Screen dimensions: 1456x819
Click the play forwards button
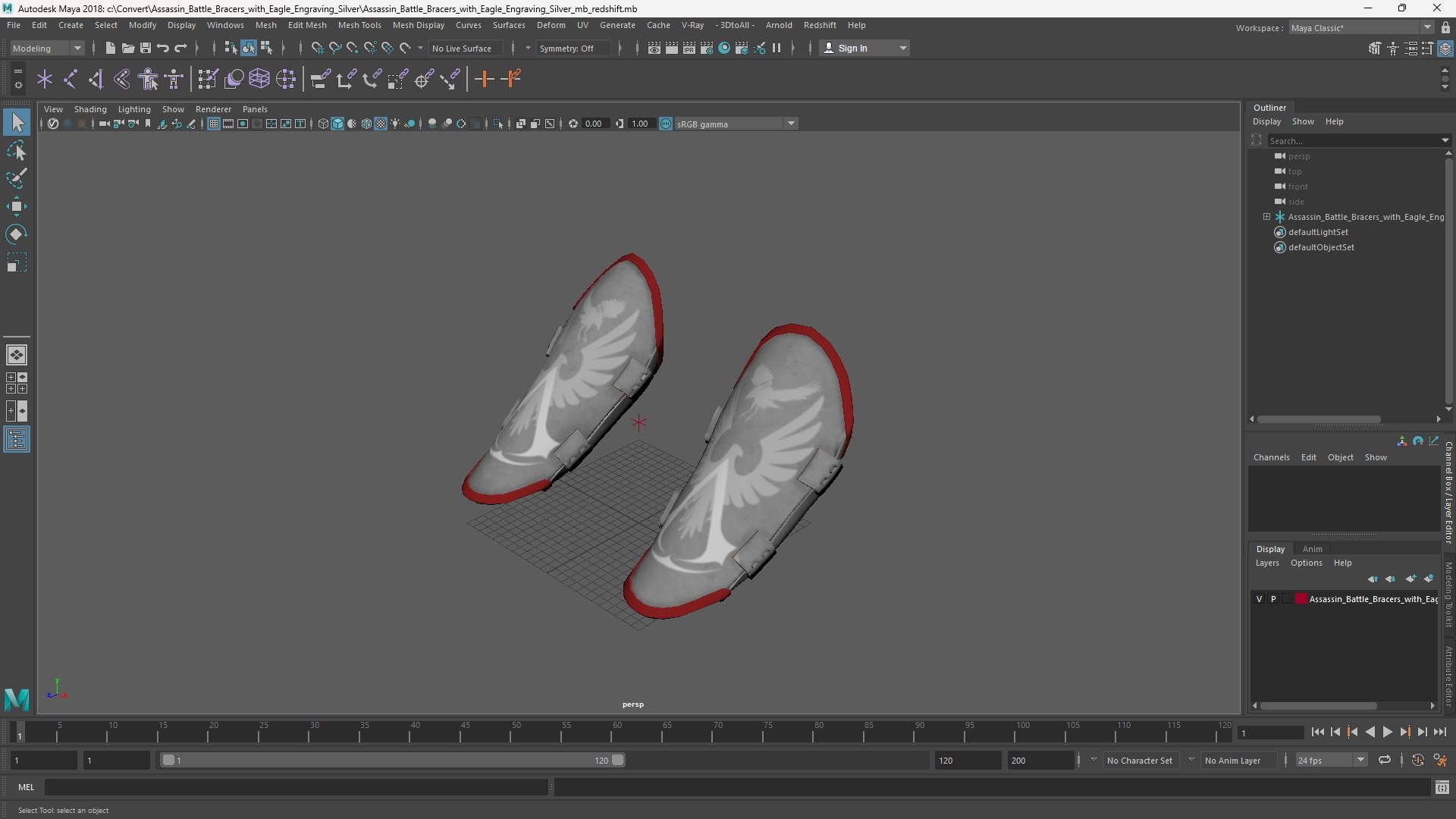click(1387, 732)
